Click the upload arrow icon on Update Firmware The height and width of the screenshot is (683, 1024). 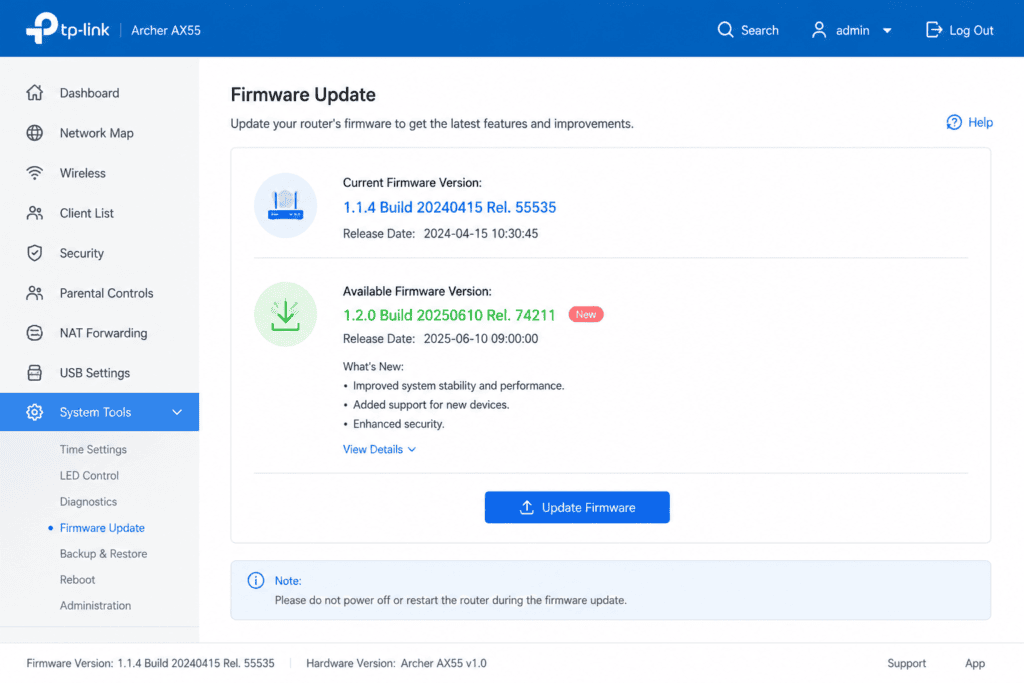(526, 507)
